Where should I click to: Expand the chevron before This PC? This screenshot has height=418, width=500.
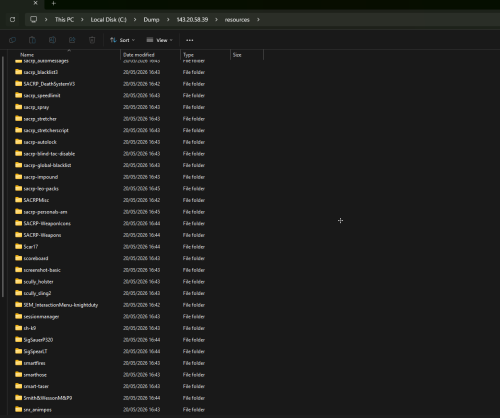[x=46, y=20]
